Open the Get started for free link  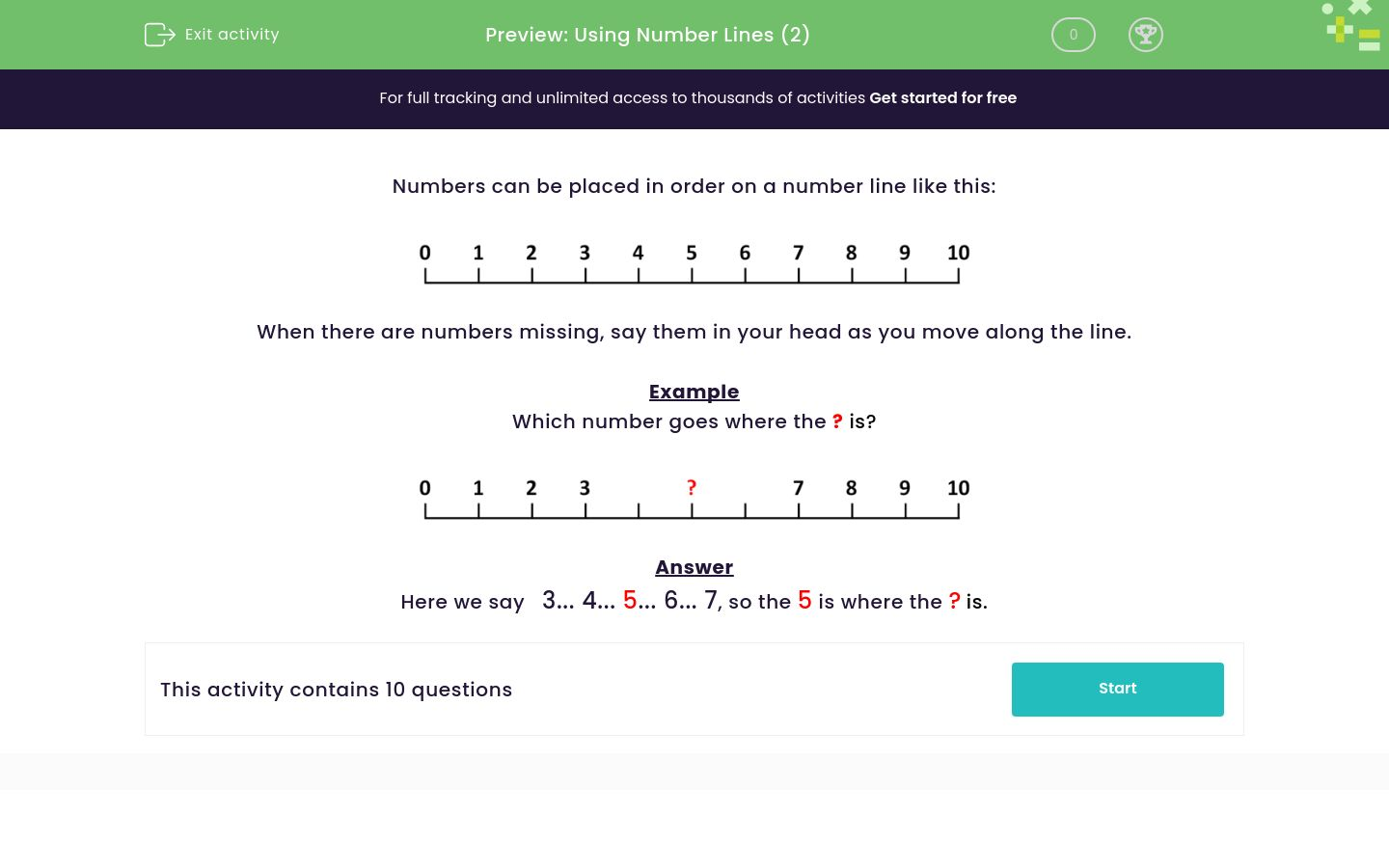tap(942, 97)
